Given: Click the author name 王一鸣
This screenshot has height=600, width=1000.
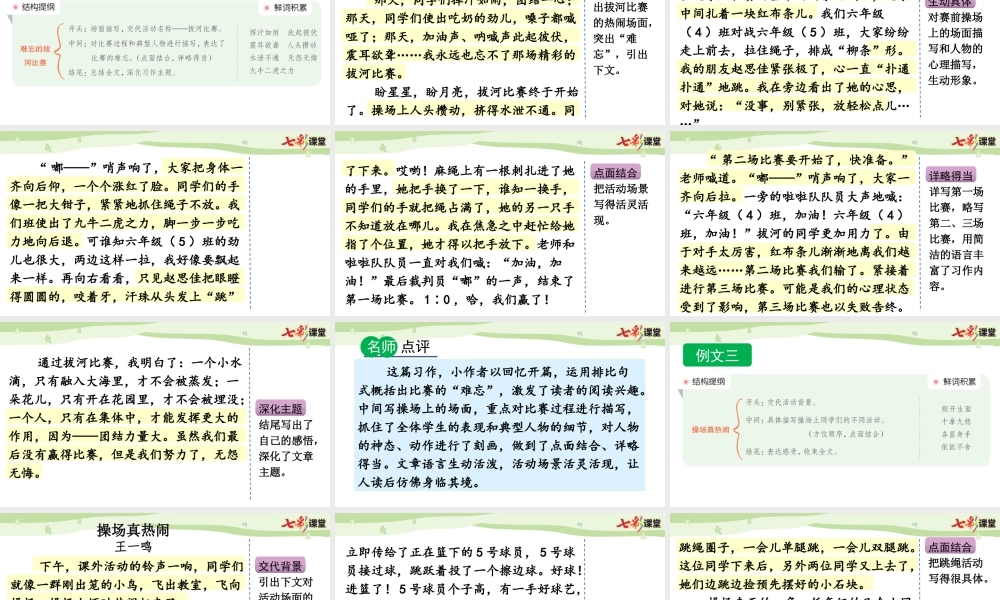Looking at the screenshot, I should pos(133,546).
